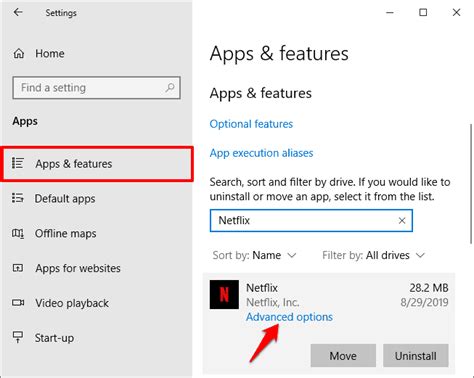Click the Video playback camera icon
Image resolution: width=474 pixels, height=378 pixels.
(x=18, y=302)
